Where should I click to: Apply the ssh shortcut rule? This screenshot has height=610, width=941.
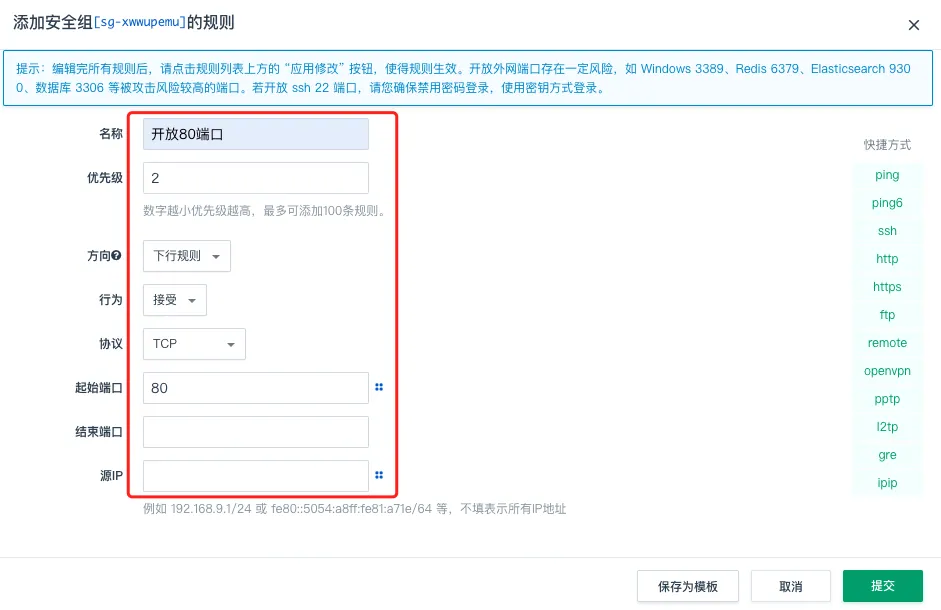[x=886, y=231]
